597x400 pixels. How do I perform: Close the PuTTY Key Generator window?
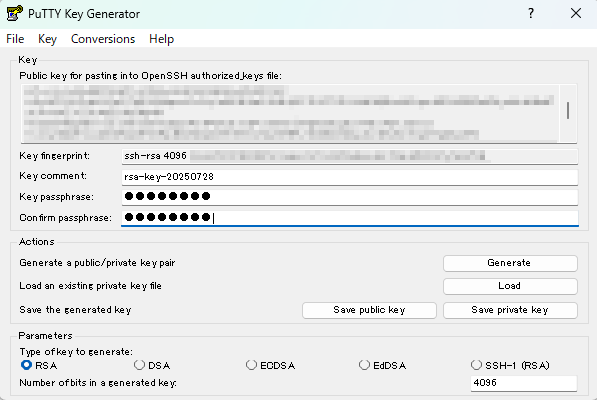point(576,13)
